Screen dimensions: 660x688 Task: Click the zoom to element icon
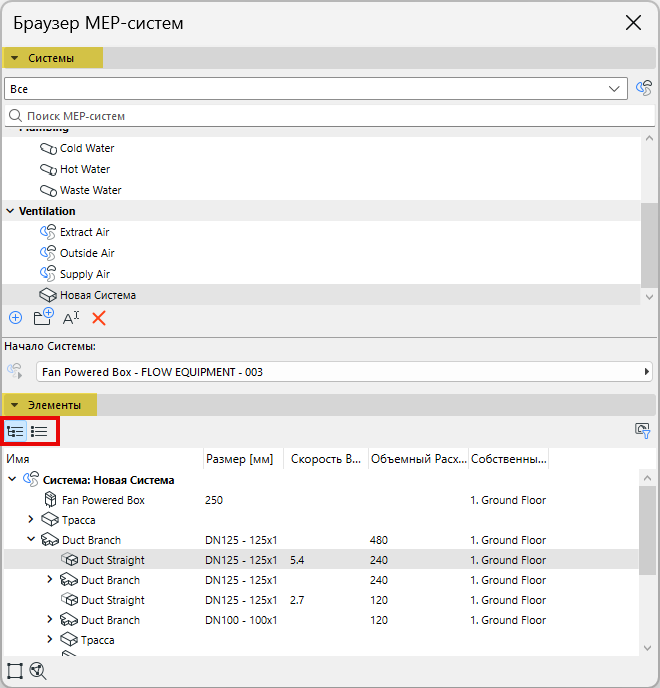click(x=38, y=671)
